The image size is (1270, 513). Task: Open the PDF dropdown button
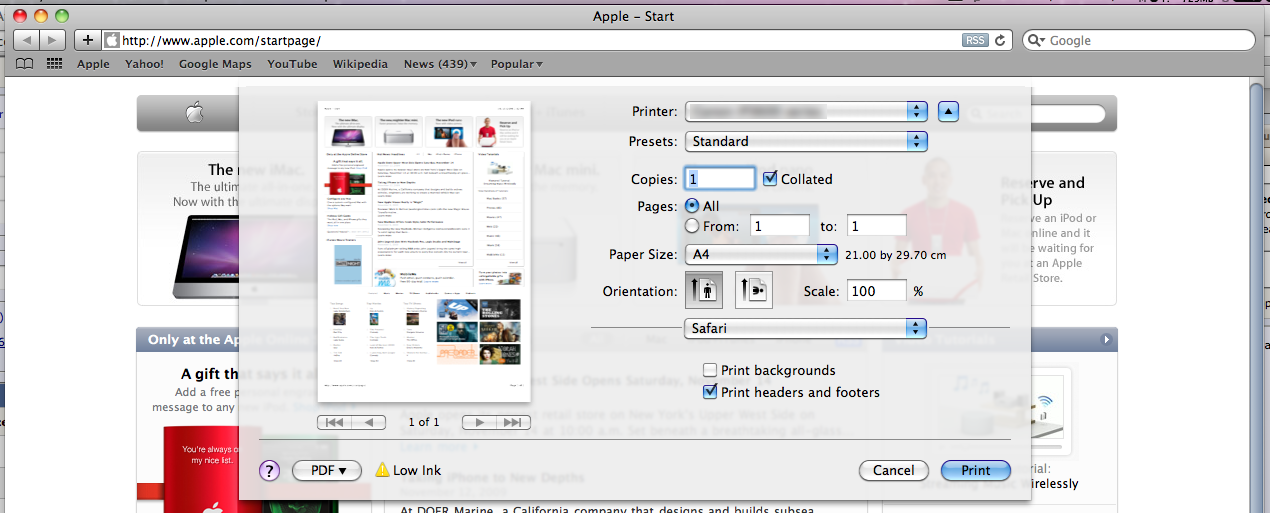[x=326, y=471]
